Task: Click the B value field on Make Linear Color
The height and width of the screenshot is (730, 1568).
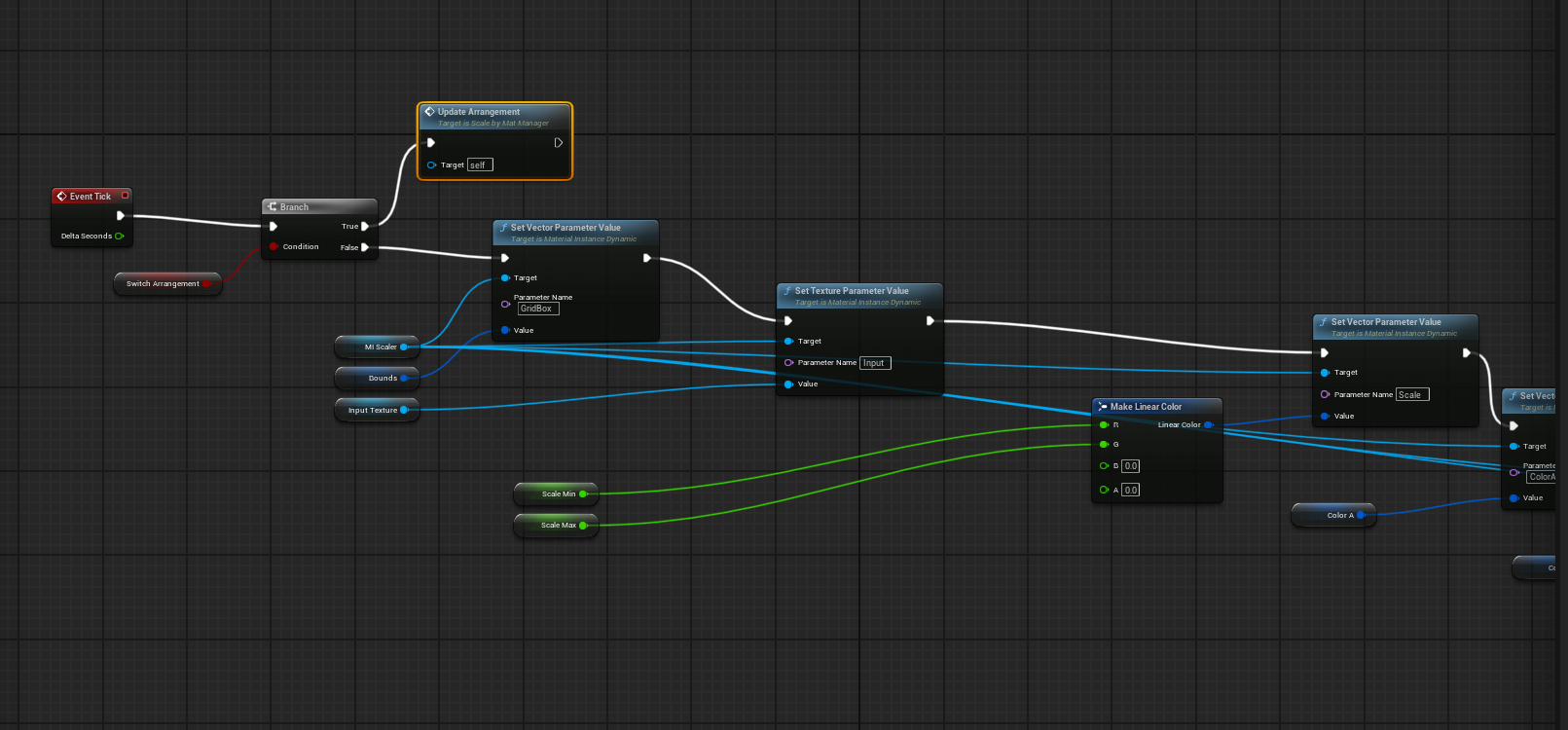Action: point(1130,466)
